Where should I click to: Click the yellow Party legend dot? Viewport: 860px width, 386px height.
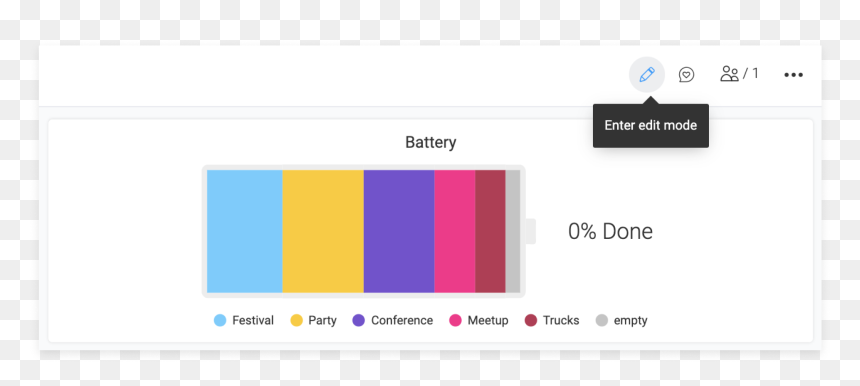(x=296, y=320)
